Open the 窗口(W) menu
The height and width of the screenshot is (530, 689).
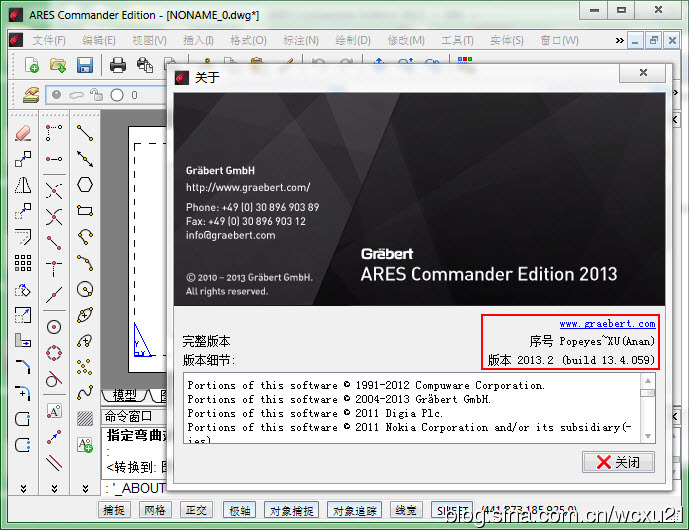pos(559,40)
